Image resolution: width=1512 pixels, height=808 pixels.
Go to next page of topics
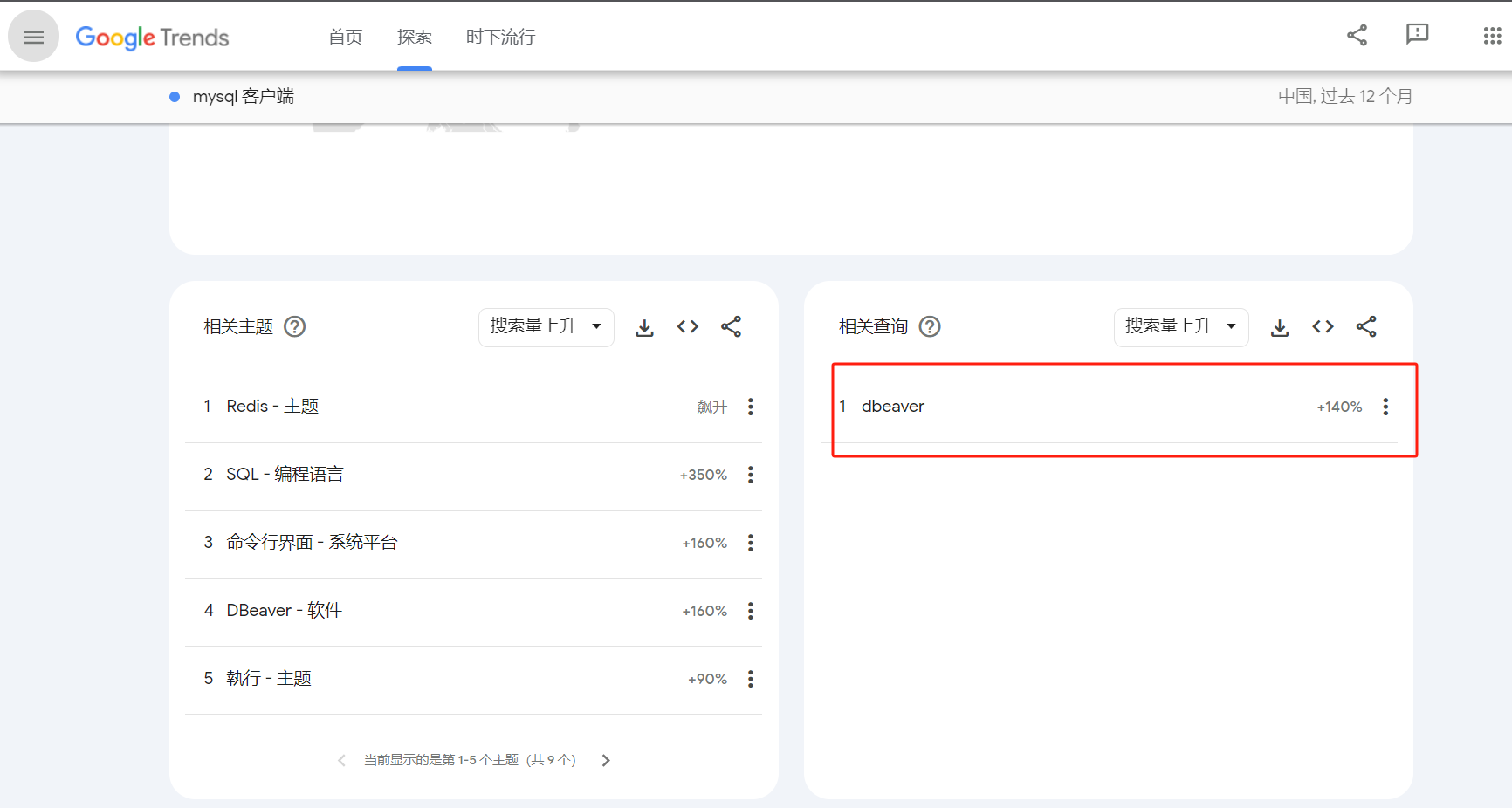[x=606, y=760]
